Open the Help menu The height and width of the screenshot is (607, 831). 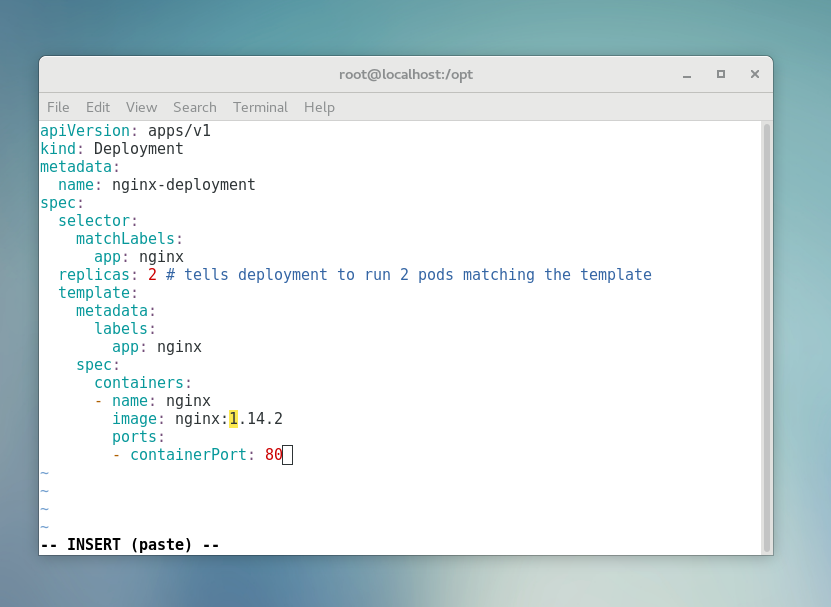point(319,107)
